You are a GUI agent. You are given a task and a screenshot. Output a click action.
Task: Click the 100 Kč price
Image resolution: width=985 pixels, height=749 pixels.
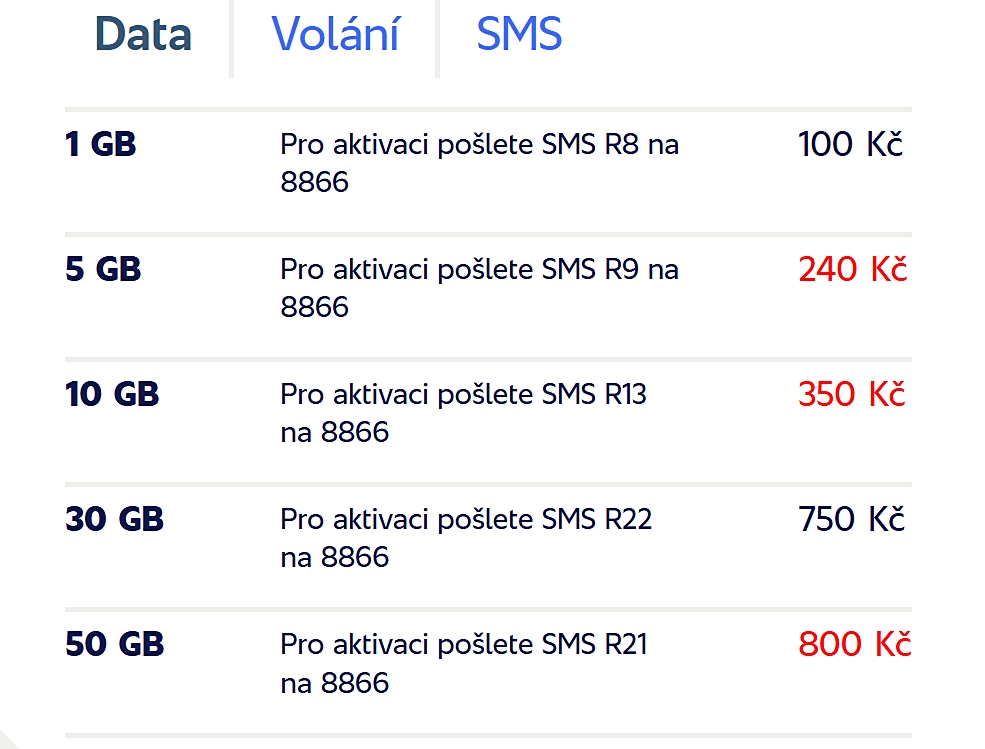click(x=850, y=145)
